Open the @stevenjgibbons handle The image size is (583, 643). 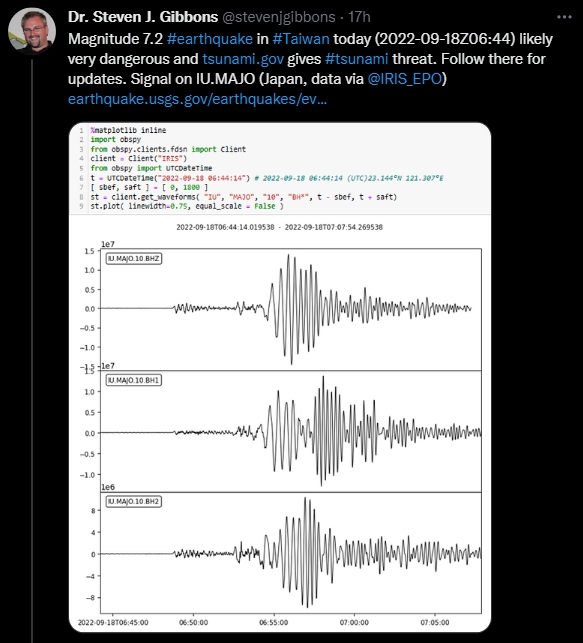[279, 17]
